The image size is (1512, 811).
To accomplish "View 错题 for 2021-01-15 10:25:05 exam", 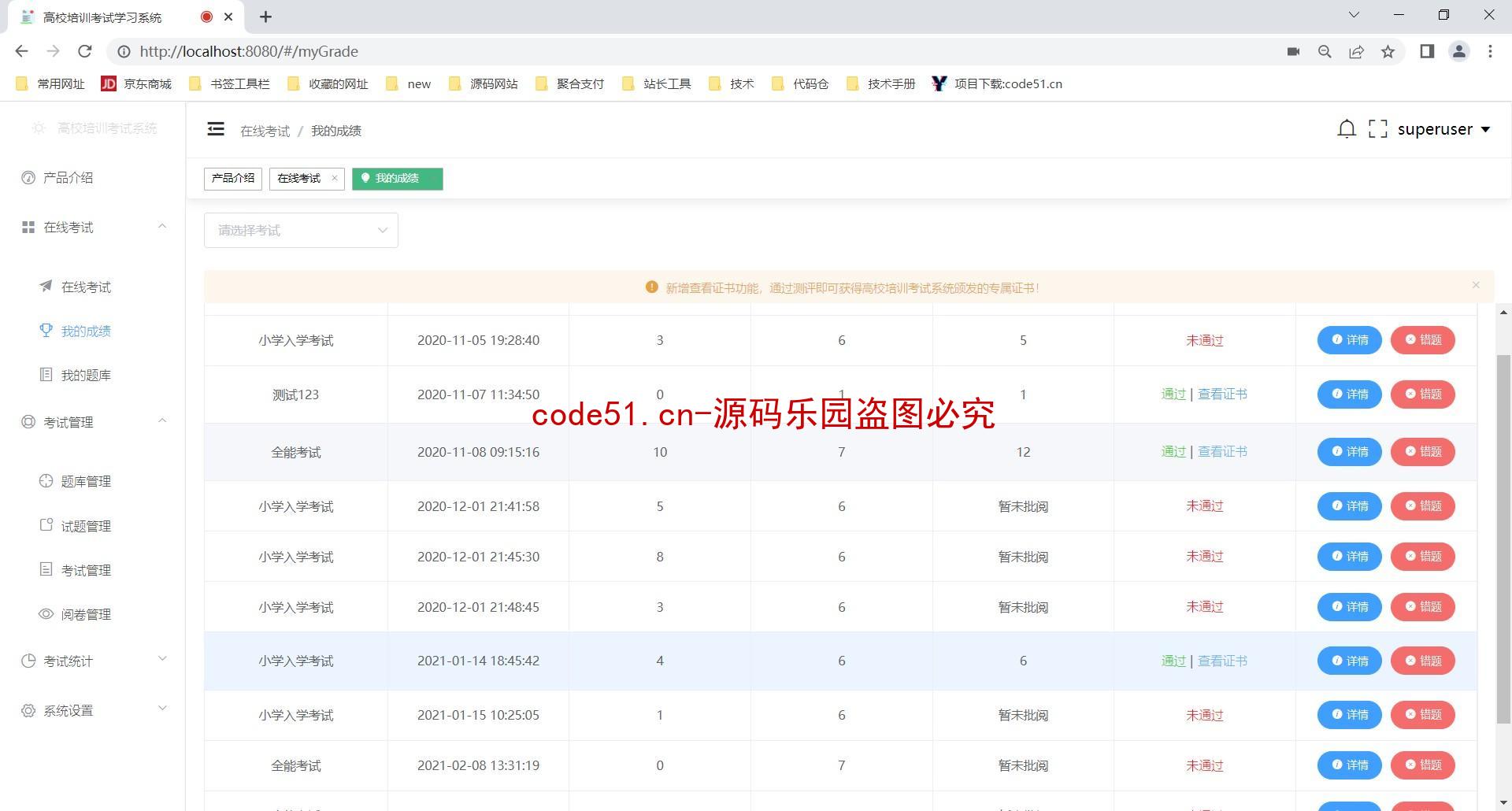I will [x=1423, y=715].
